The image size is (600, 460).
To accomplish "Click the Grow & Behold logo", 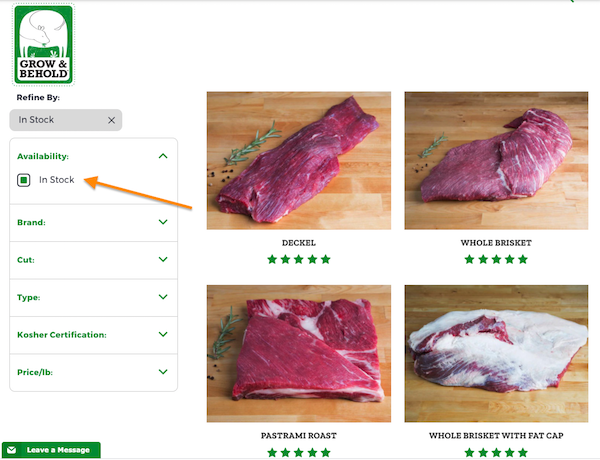I will coord(44,44).
